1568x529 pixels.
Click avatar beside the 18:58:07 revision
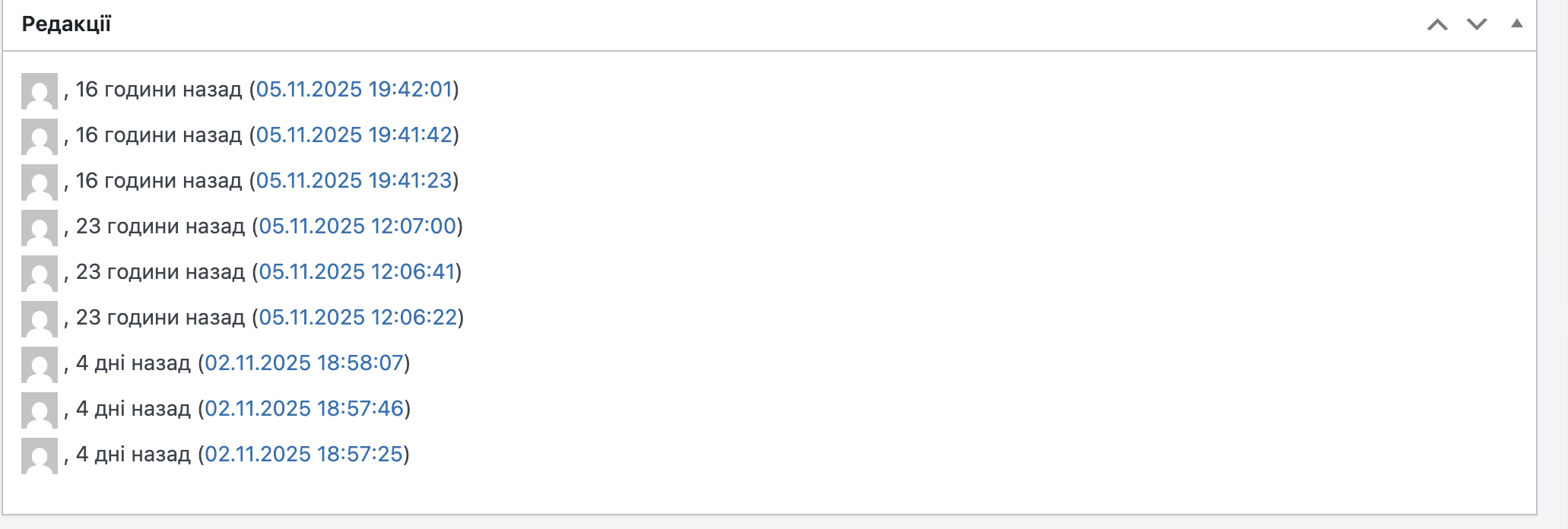click(40, 365)
